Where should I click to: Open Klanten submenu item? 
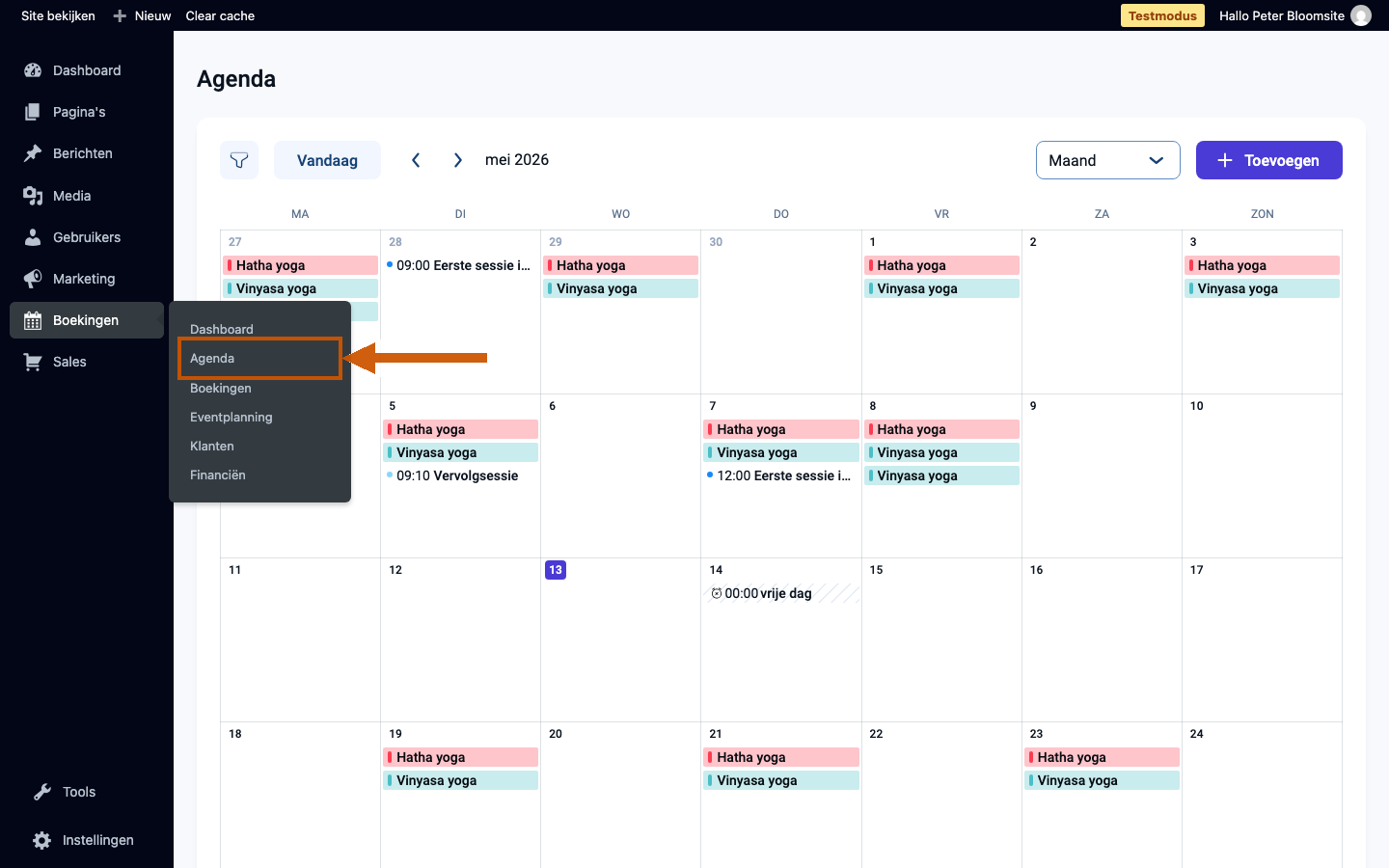[212, 446]
